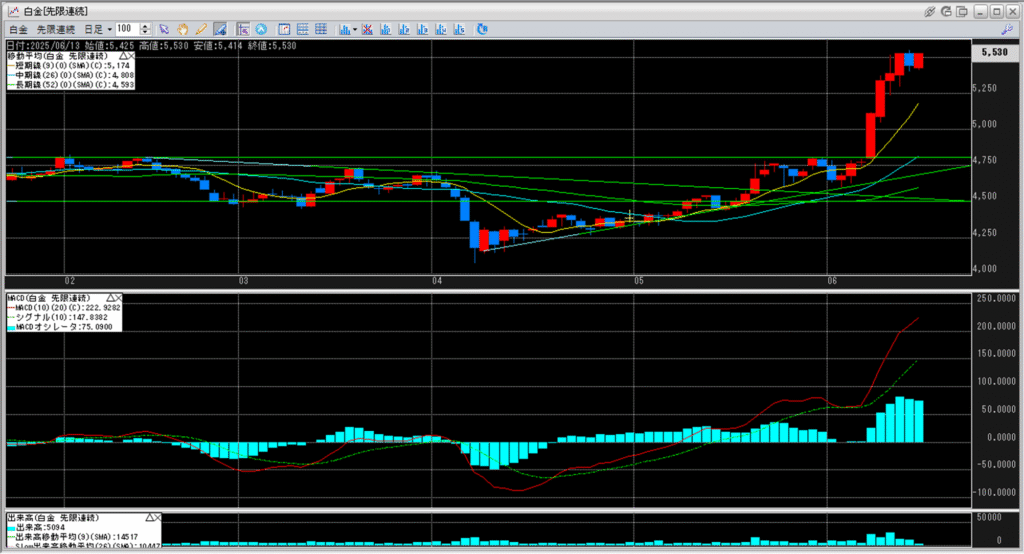
Task: Open the 白金 symbol menu
Action: pyautogui.click(x=18, y=29)
